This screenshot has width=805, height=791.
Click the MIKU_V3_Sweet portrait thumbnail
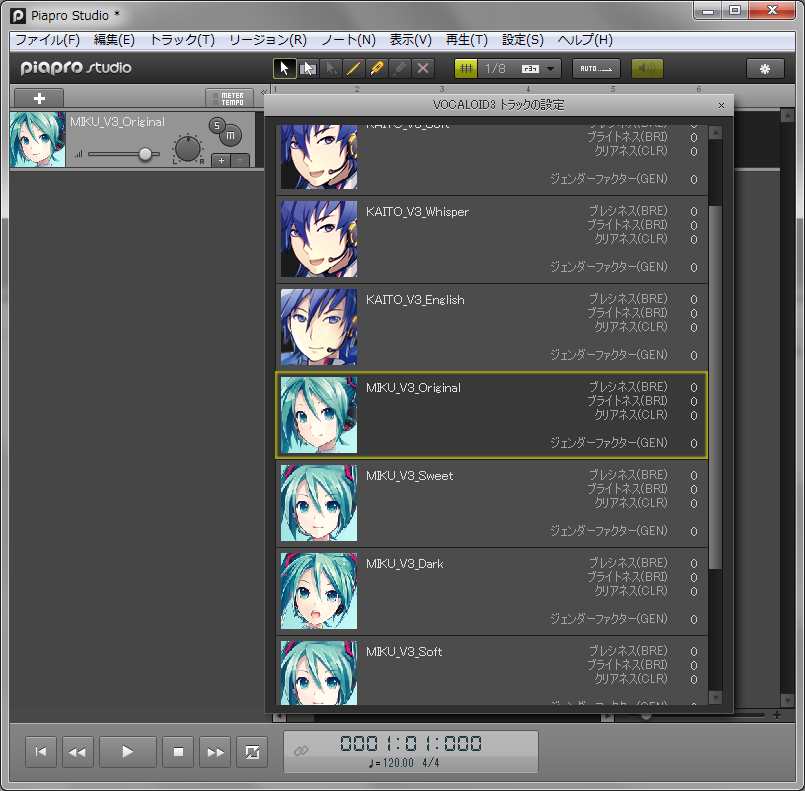pos(319,503)
